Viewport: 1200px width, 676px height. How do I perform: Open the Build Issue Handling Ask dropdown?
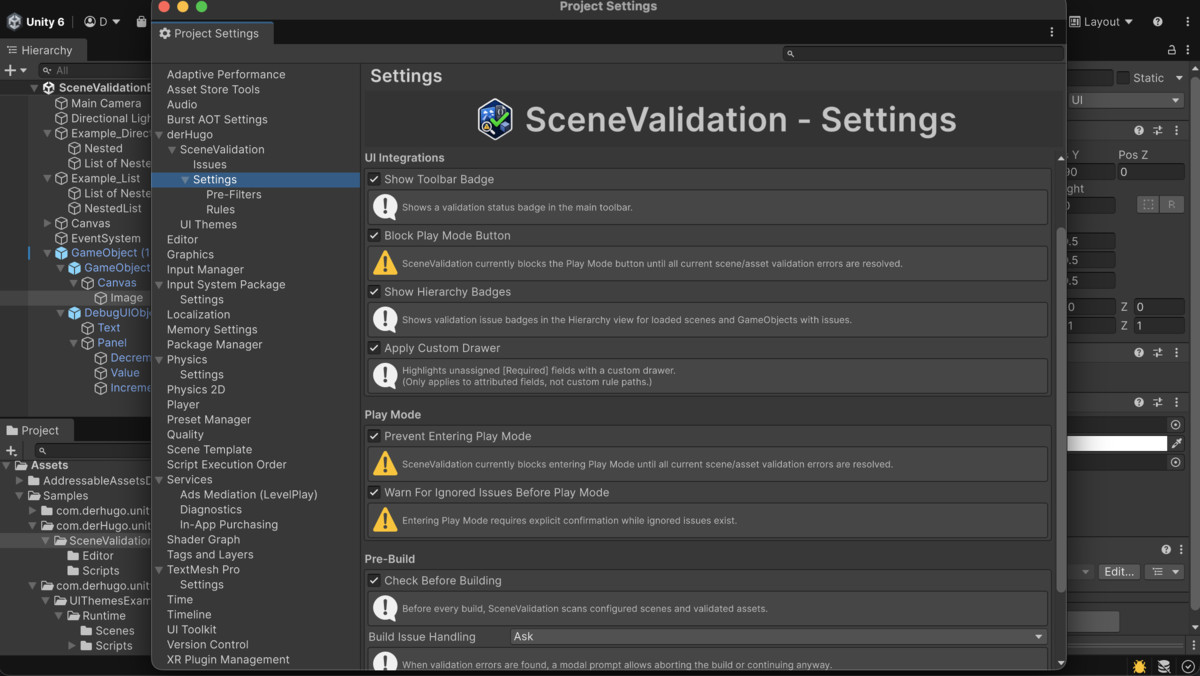778,636
